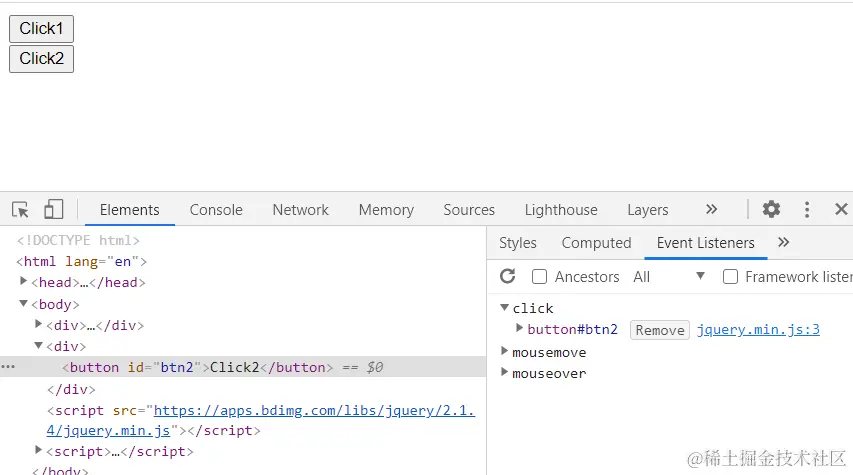Screen dimensions: 853x475
Task: Activate the inspect element picker icon
Action: 20,210
